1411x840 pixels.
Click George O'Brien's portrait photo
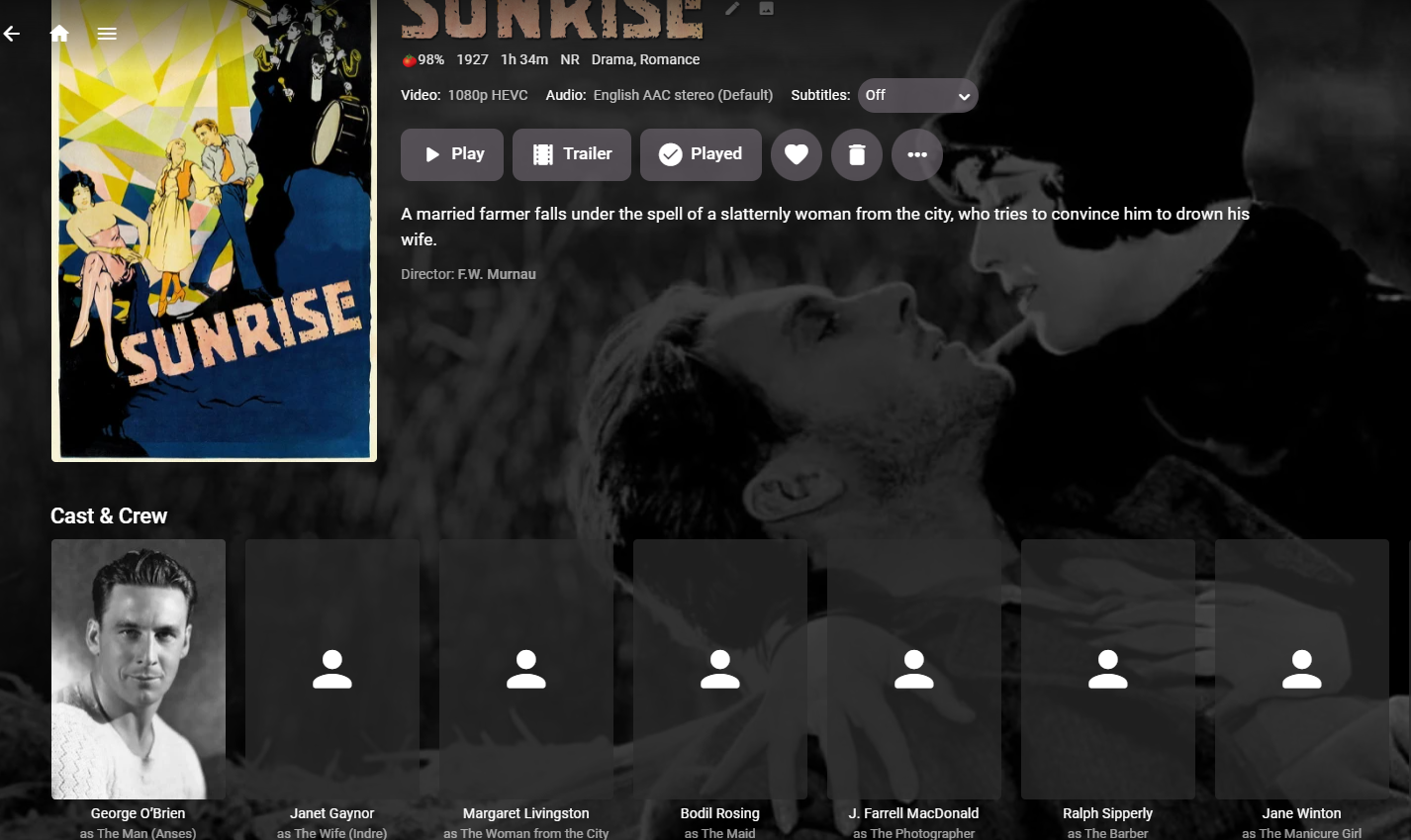(x=139, y=669)
